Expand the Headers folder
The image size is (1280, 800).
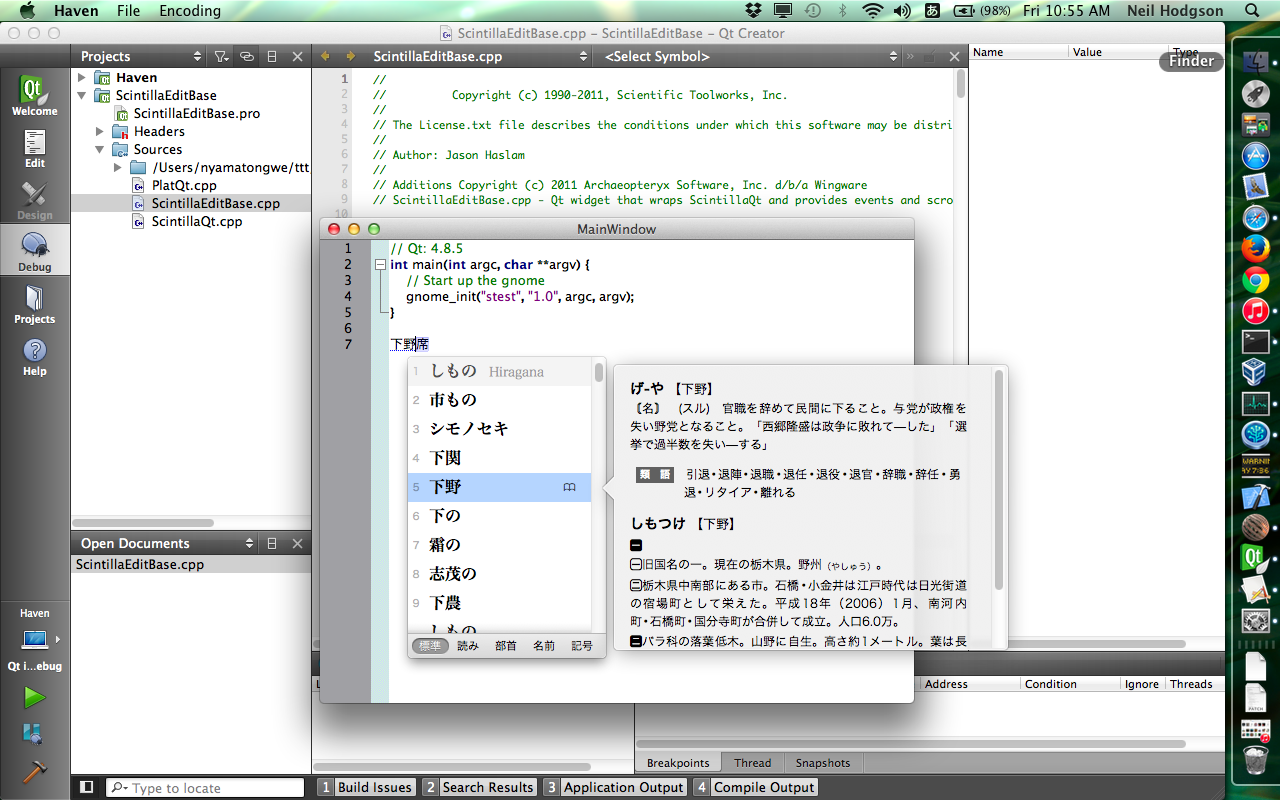pyautogui.click(x=100, y=131)
